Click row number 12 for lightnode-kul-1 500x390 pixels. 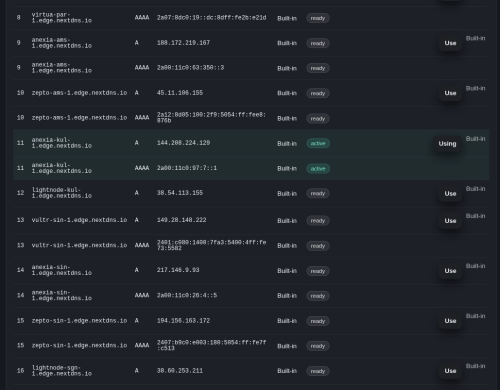point(20,193)
